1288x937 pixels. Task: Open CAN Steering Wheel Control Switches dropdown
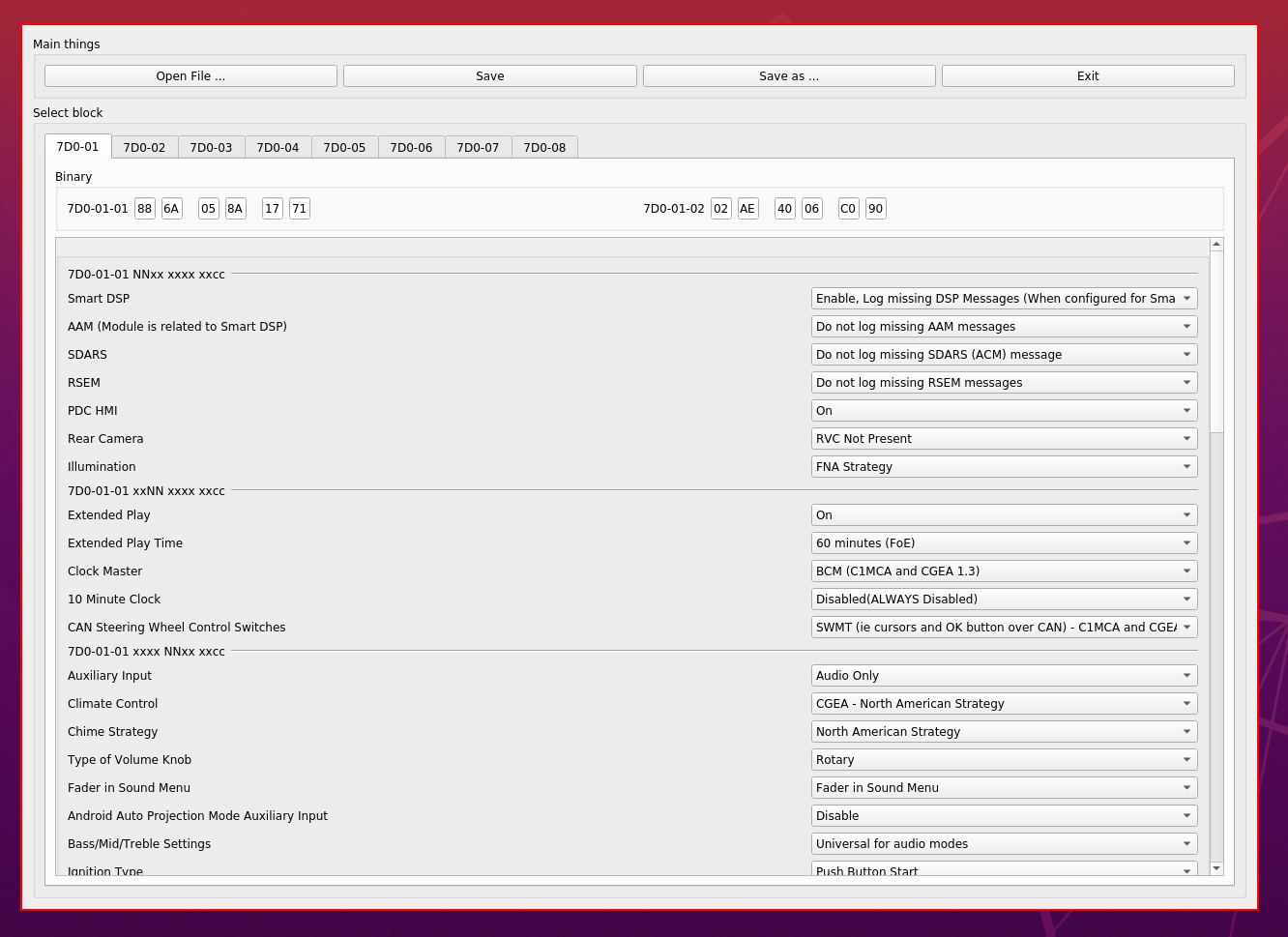point(1004,628)
